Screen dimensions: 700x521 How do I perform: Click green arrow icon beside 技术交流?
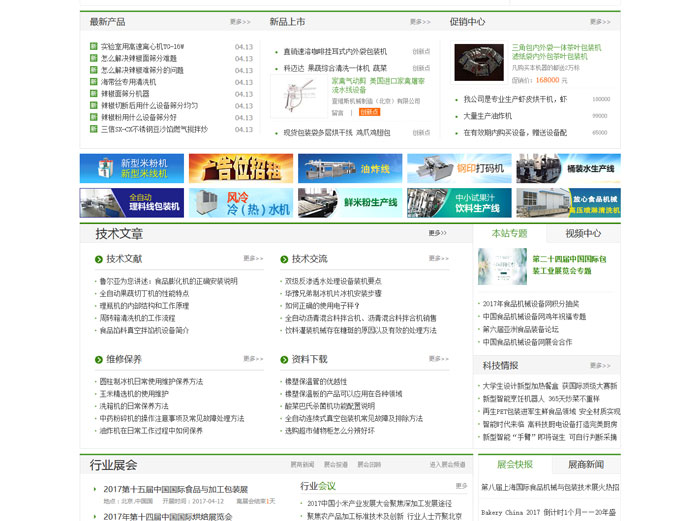pos(284,259)
